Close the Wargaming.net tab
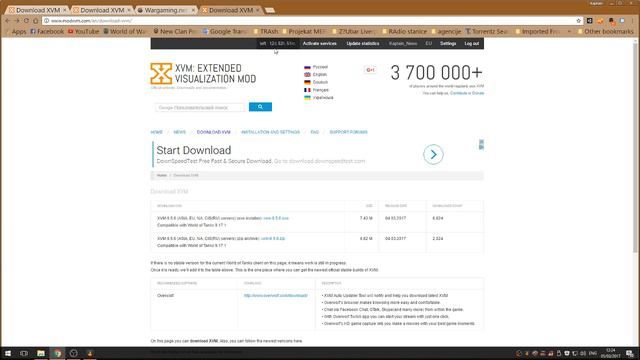The image size is (640, 360). 193,10
